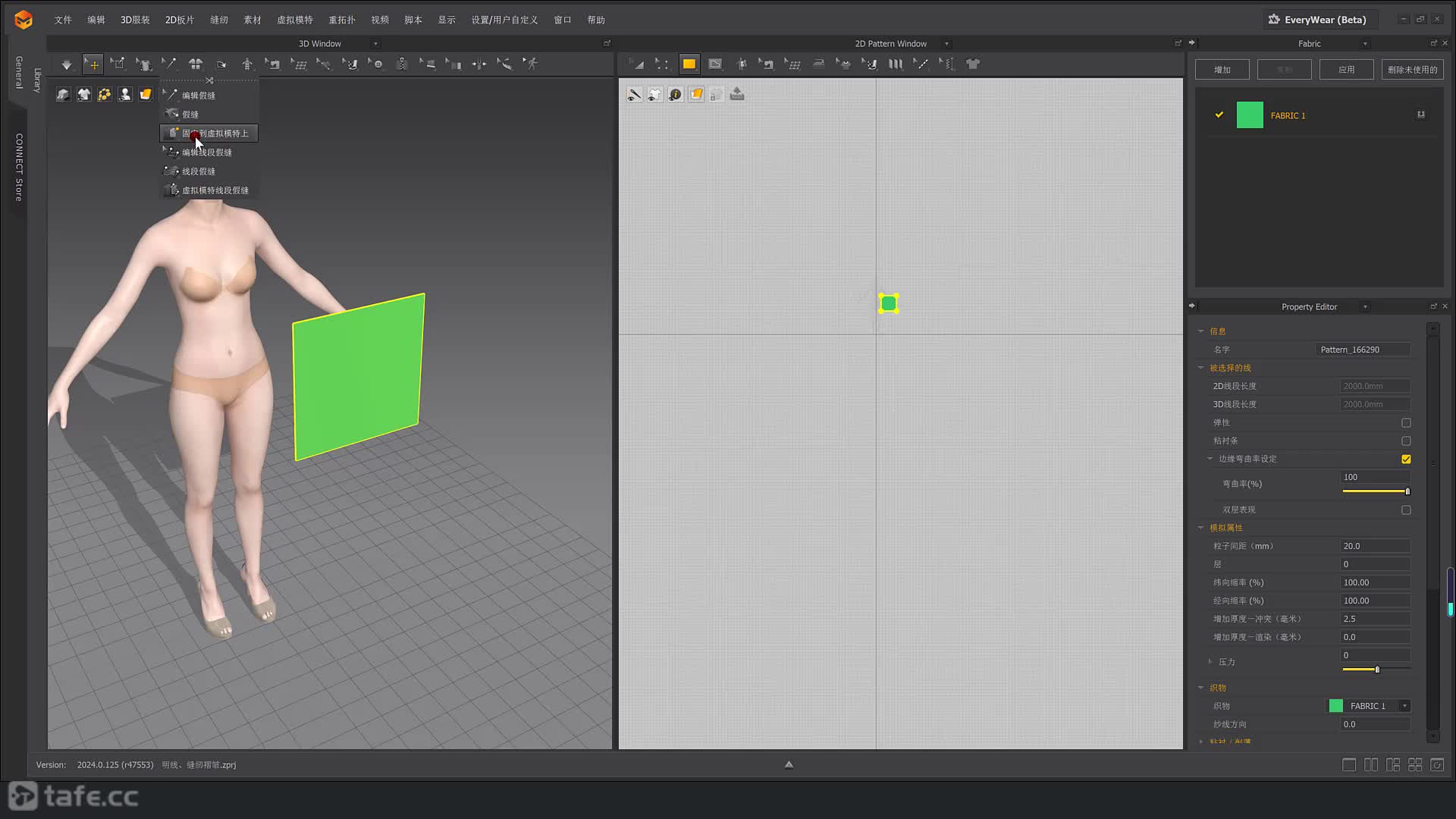Enable the 弹性 checkbox

1406,423
